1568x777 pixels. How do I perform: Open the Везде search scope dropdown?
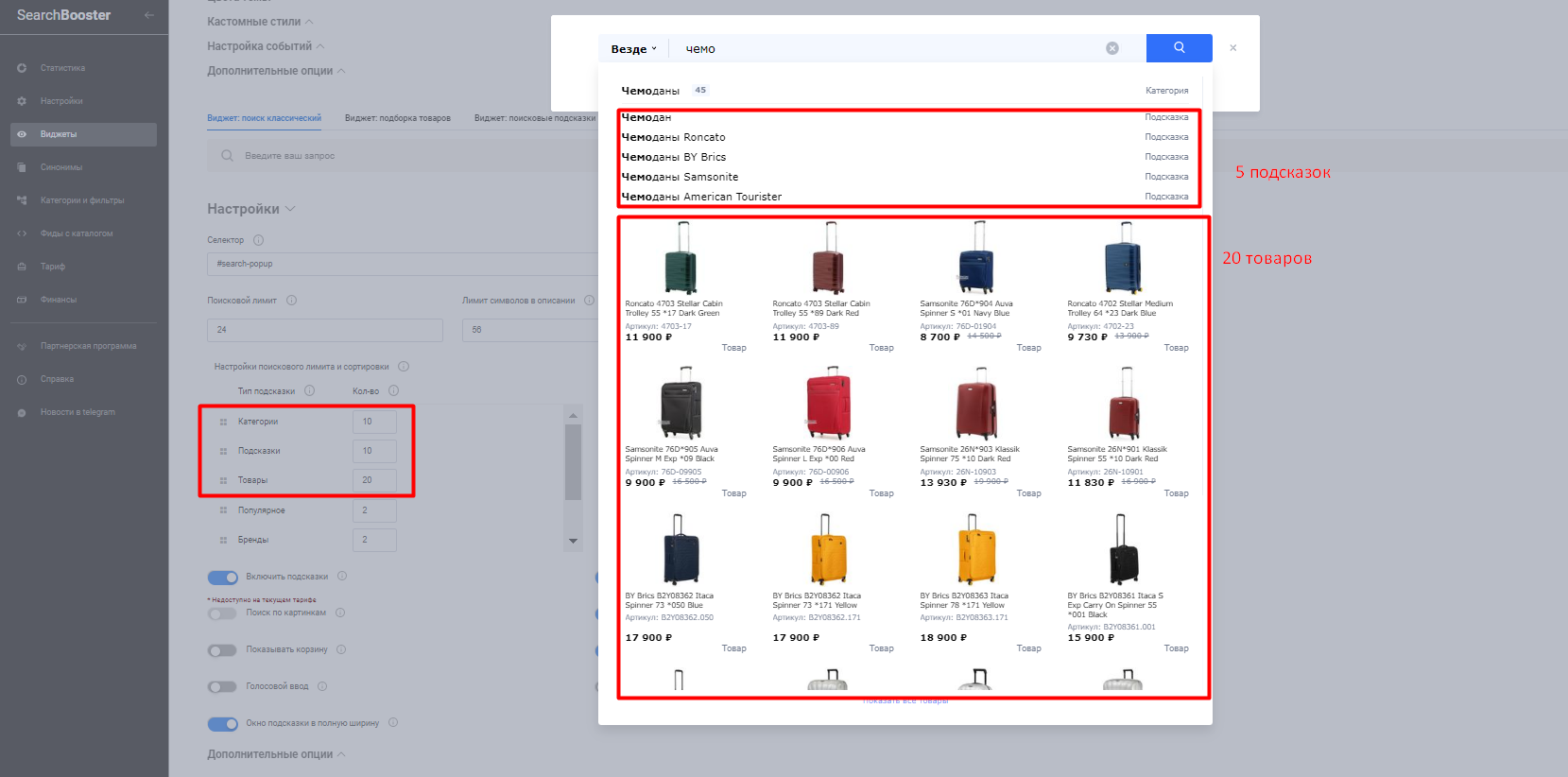click(633, 49)
